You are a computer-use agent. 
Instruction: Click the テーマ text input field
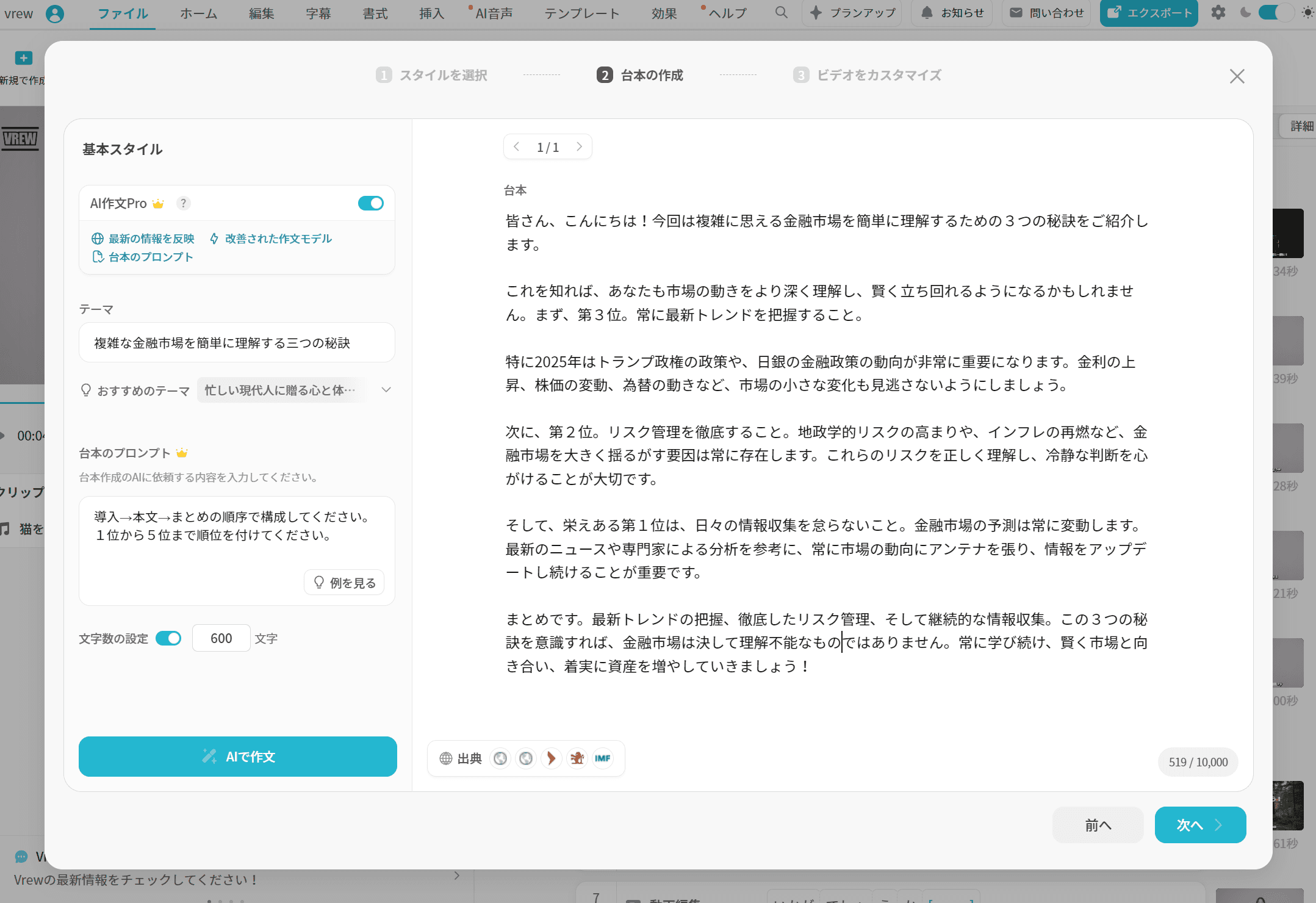[237, 343]
